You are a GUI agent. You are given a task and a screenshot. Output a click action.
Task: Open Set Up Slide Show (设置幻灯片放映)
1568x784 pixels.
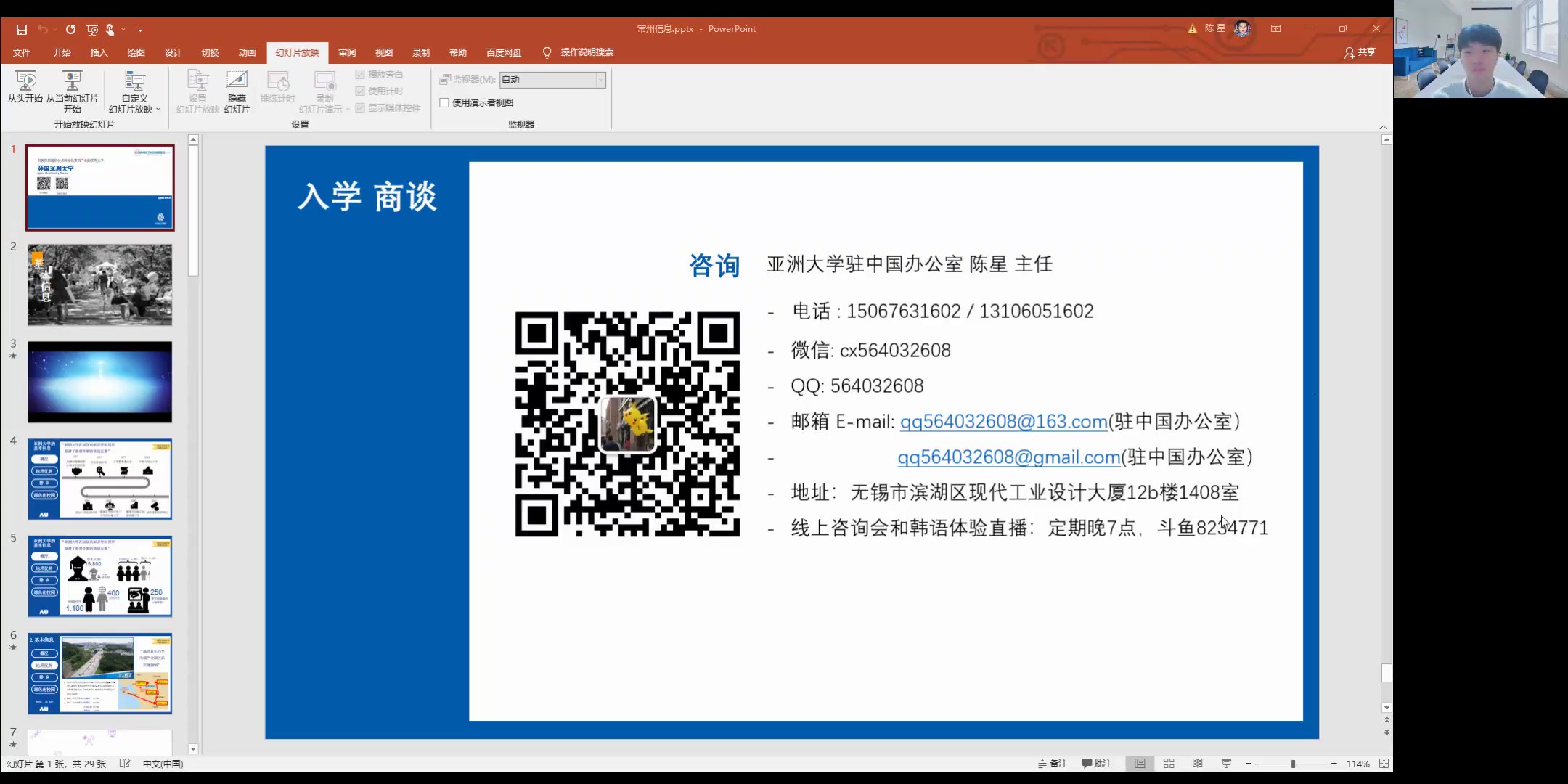(197, 91)
